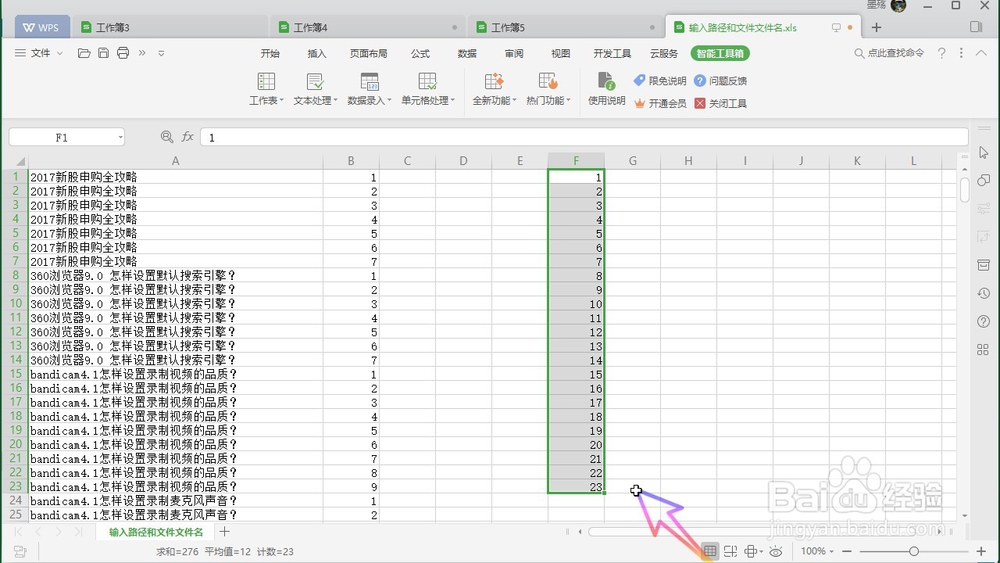Click zoom in plus button

[981, 551]
